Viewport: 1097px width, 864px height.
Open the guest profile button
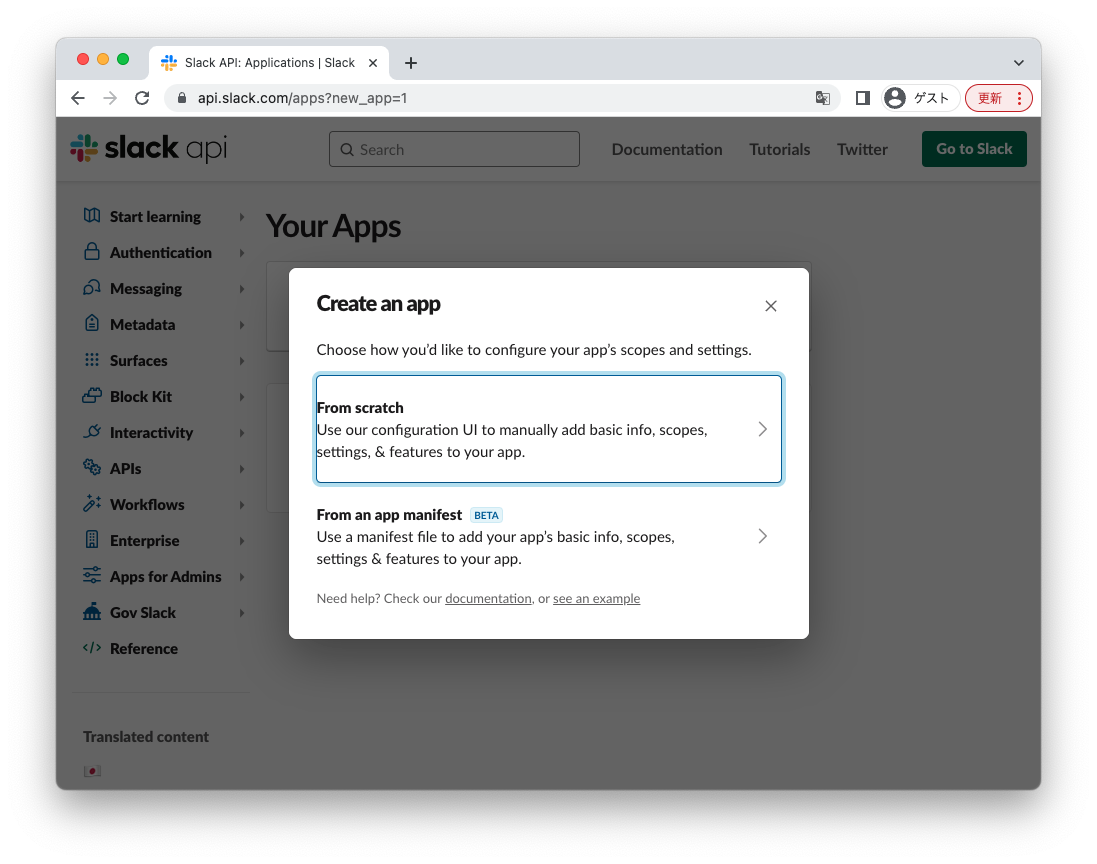pos(919,98)
